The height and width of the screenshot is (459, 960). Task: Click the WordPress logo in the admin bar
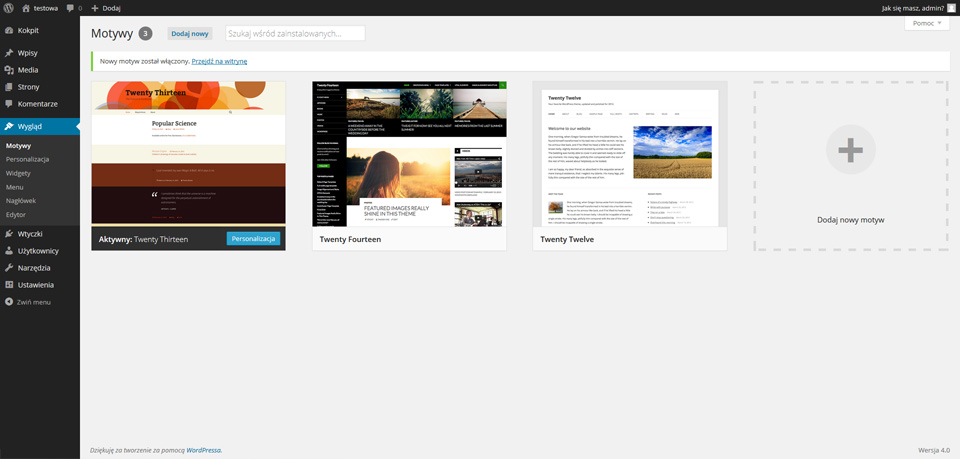(9, 8)
